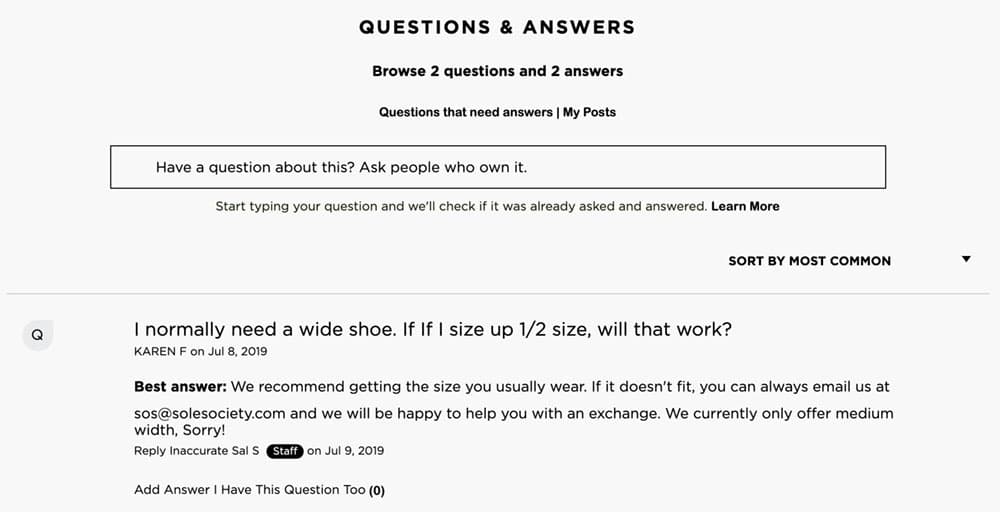Click the Sal S staff author name
This screenshot has height=512, width=1000.
pos(245,451)
